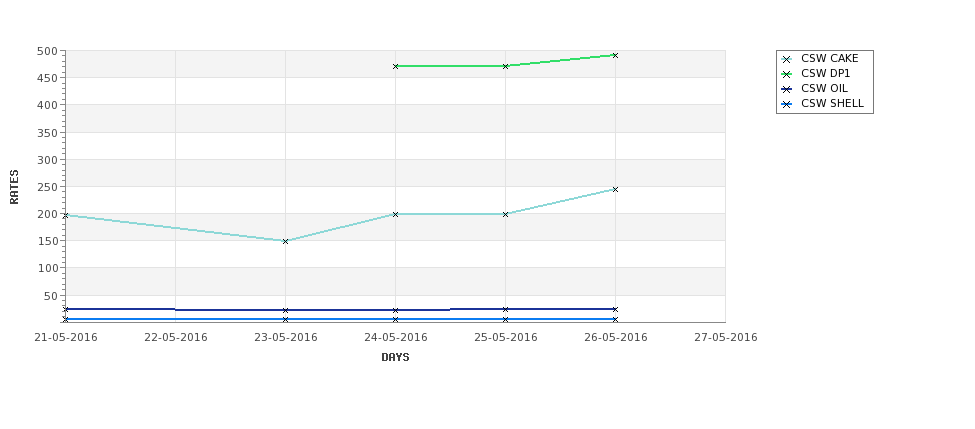This screenshot has width=975, height=429.
Task: Click CSW CAKE data point on 24-05-2016
Action: point(395,214)
